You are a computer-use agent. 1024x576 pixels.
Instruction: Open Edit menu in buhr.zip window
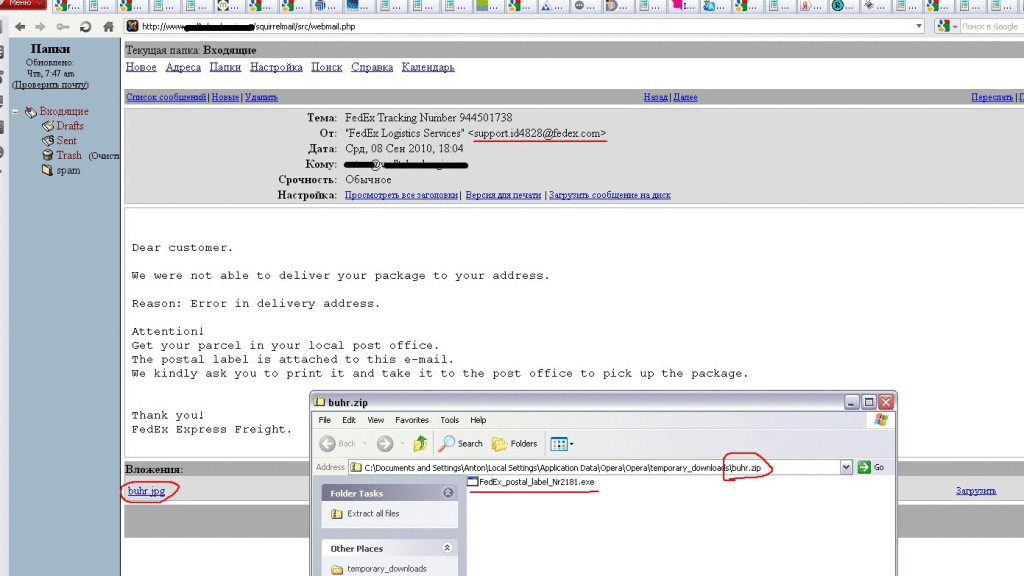click(x=349, y=420)
